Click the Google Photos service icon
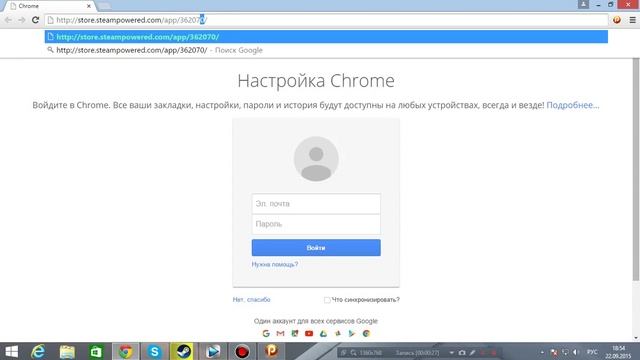 (338, 333)
